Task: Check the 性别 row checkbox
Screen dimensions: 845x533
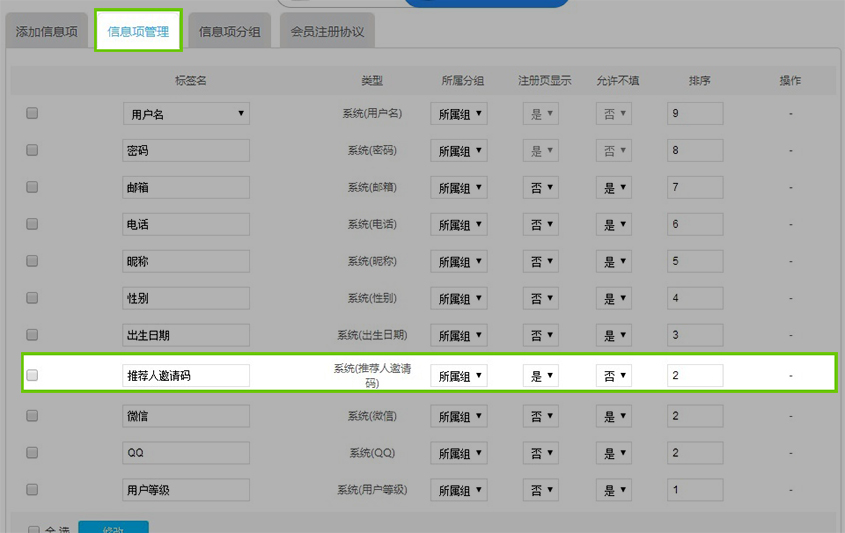Action: coord(32,297)
